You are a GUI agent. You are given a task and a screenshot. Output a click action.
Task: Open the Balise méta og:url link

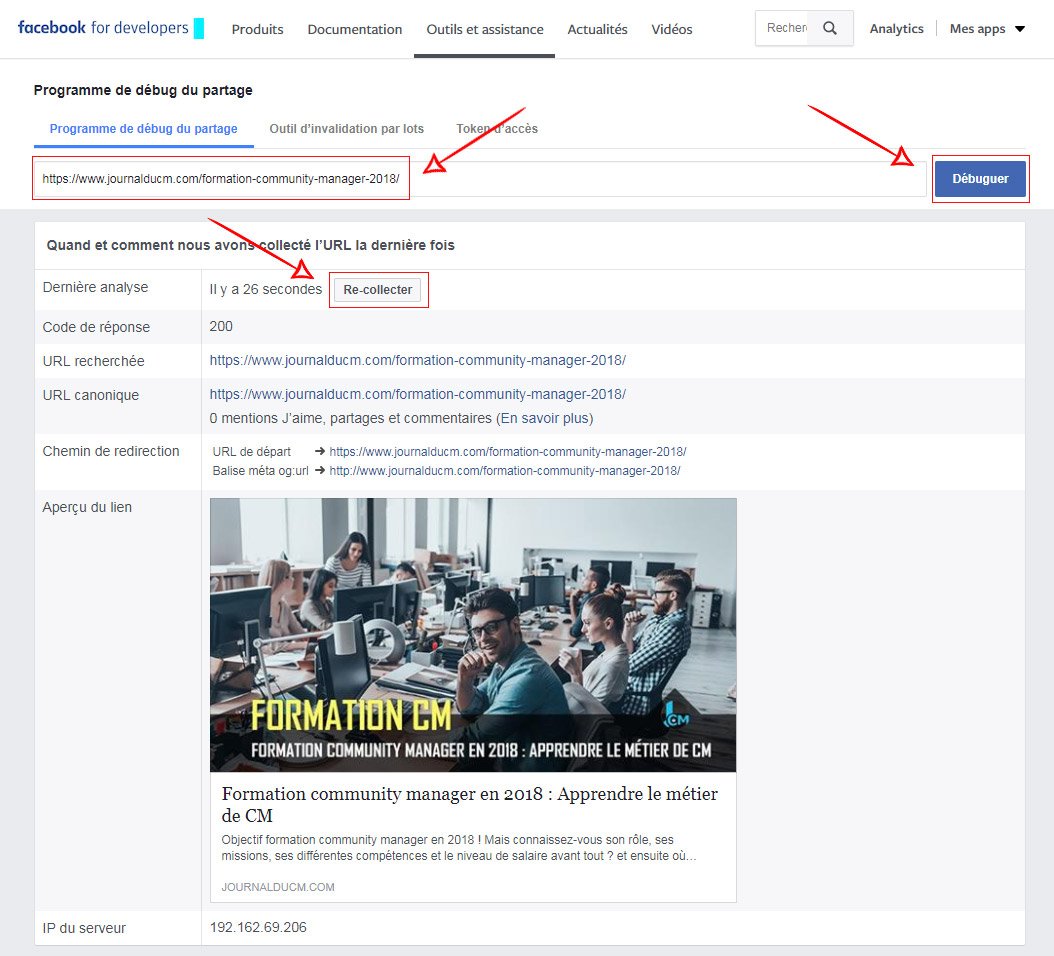(x=505, y=471)
